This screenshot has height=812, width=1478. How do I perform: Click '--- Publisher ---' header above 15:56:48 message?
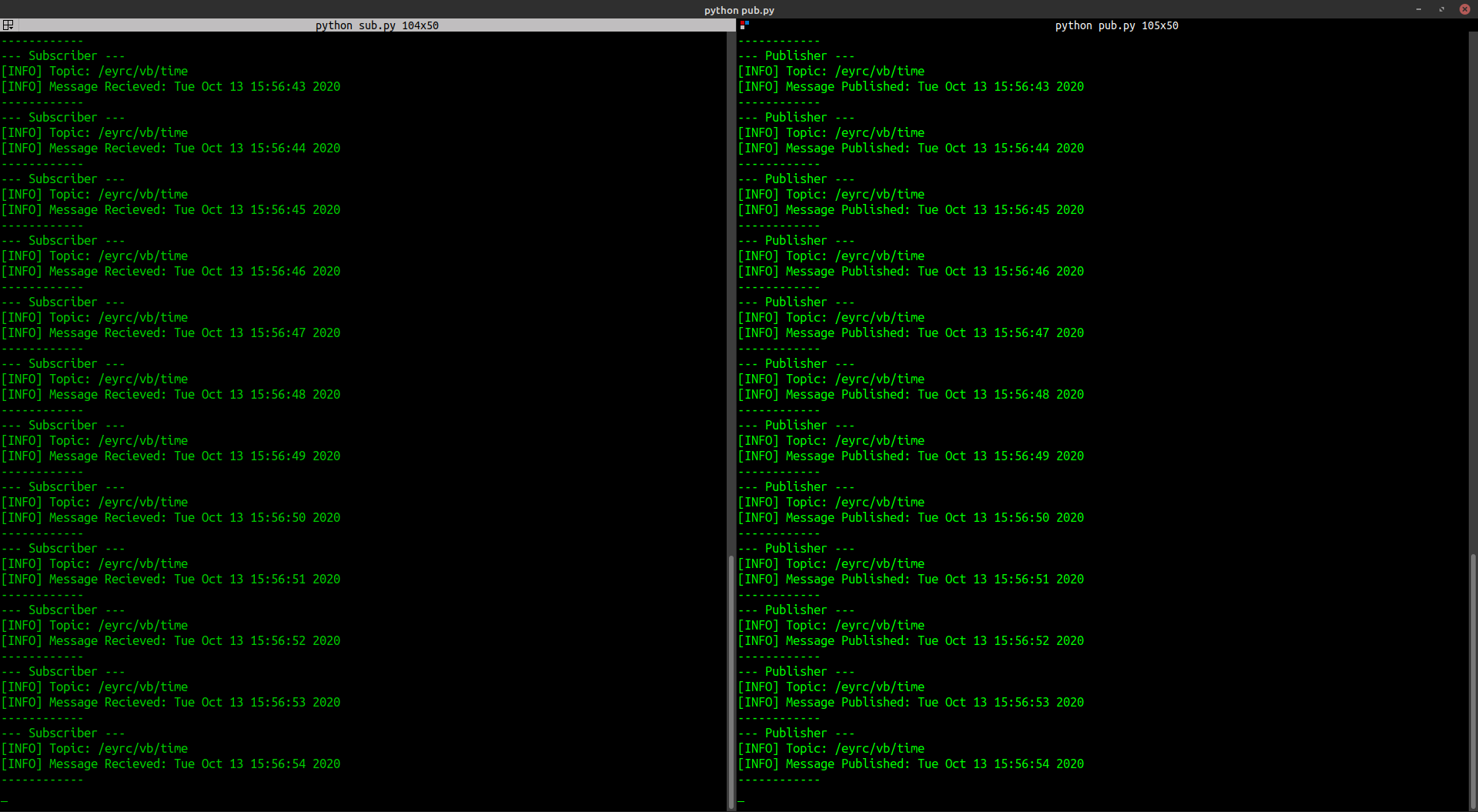[x=796, y=364]
